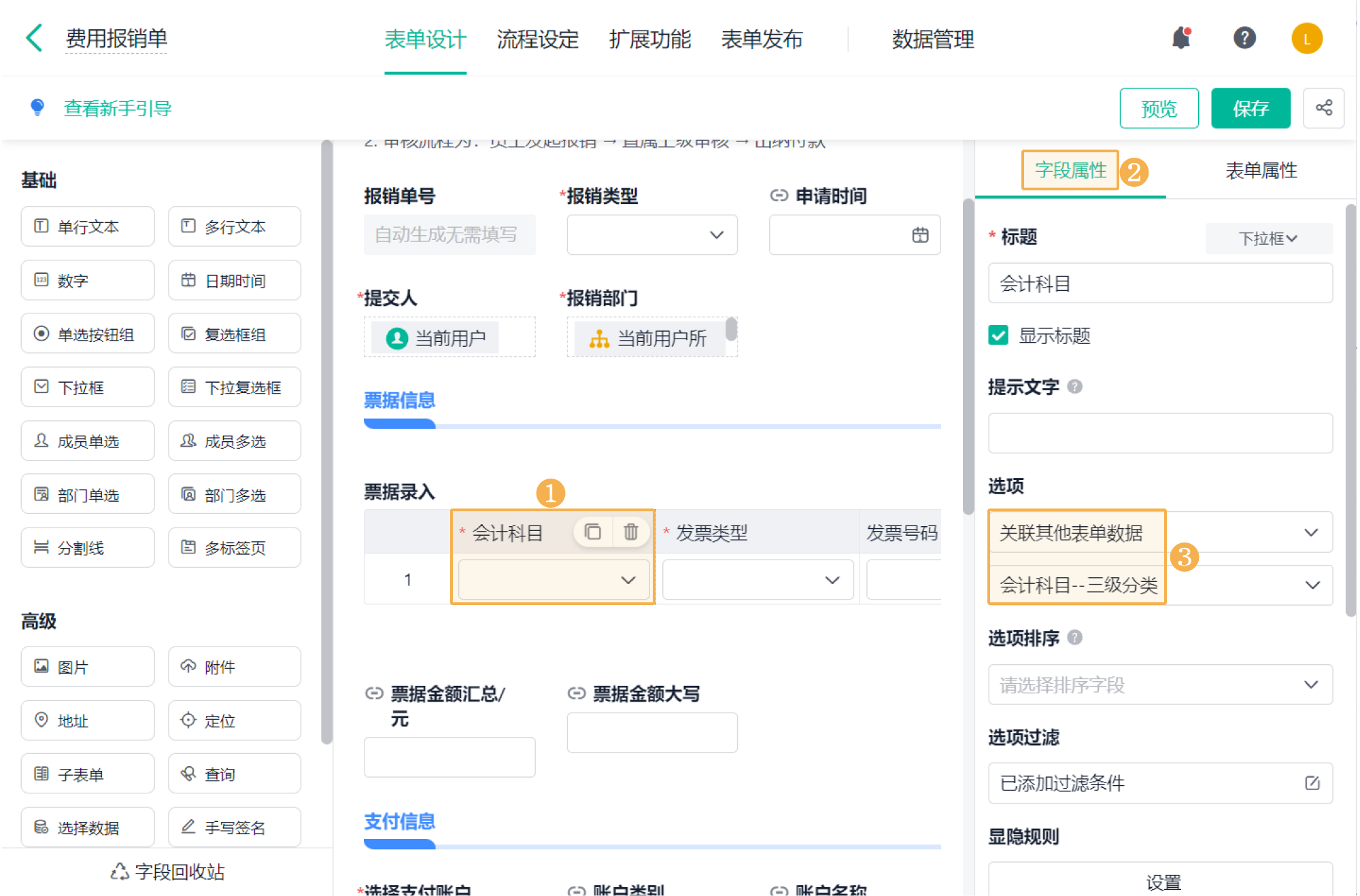This screenshot has width=1360, height=896.
Task: Open the notification bell
Action: point(1181,38)
